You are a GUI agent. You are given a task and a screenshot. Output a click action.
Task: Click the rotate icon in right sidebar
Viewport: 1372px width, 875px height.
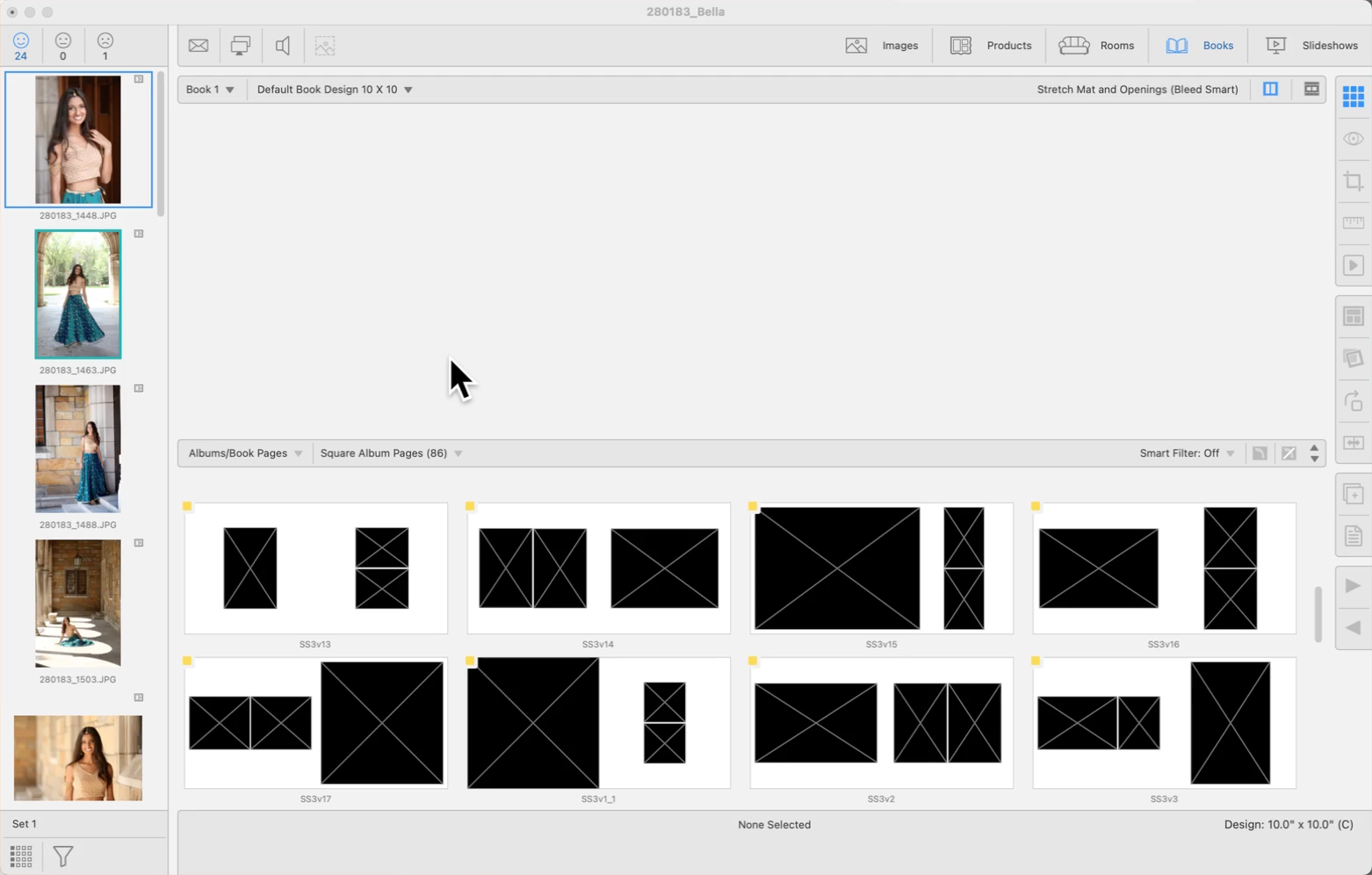pos(1353,401)
